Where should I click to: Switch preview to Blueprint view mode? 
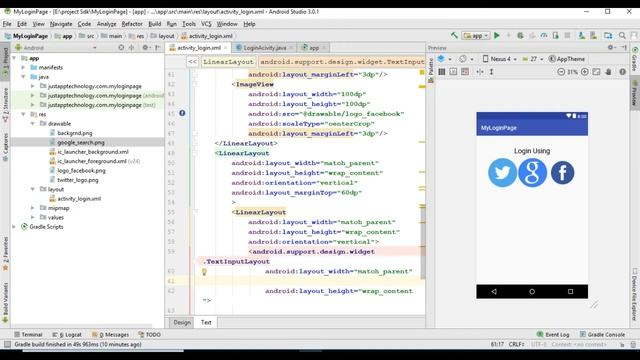(x=453, y=72)
